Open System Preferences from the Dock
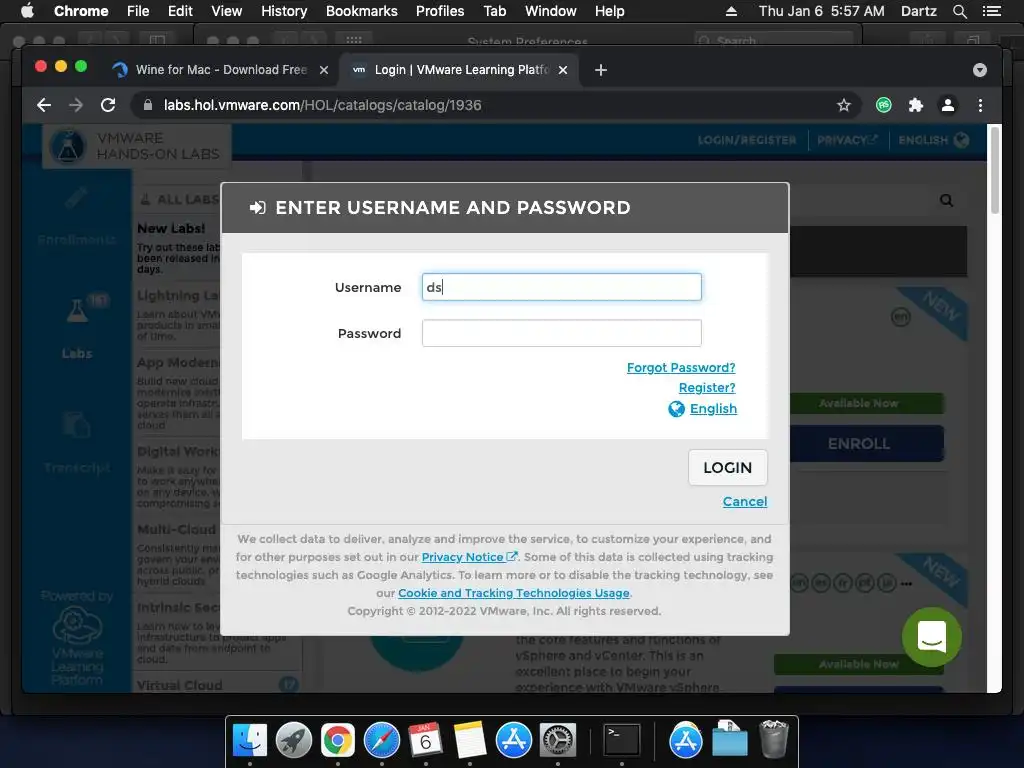This screenshot has width=1024, height=768. 557,740
